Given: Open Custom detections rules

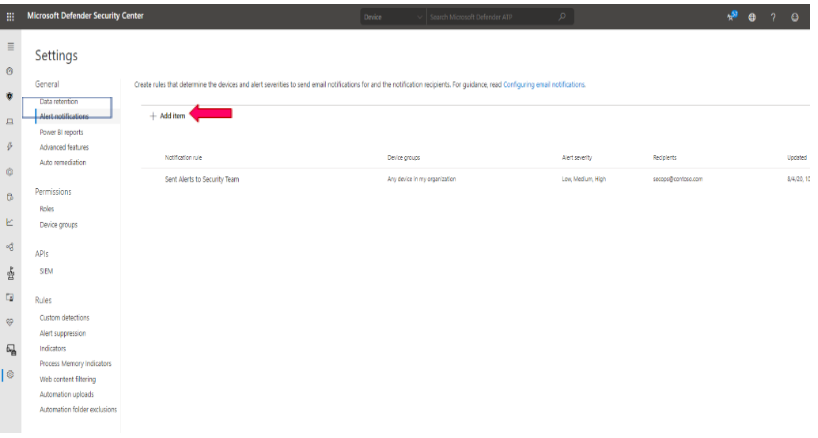Looking at the screenshot, I should tap(65, 318).
